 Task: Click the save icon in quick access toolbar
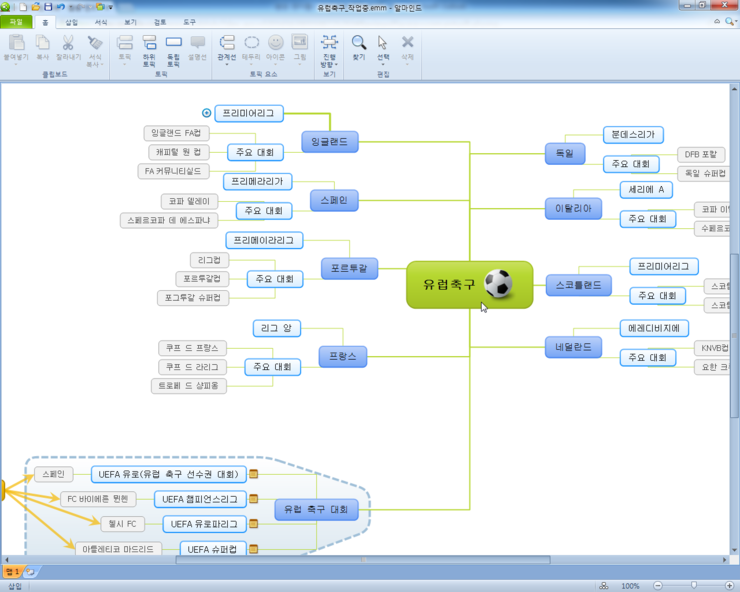pyautogui.click(x=48, y=7)
